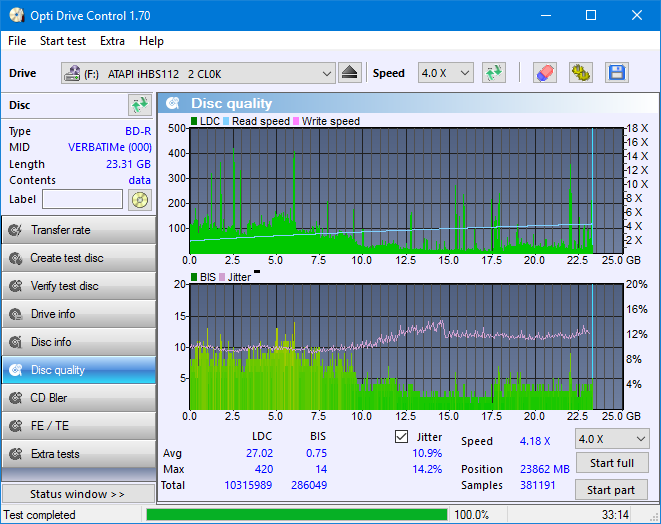Viewport: 661px width, 524px height.
Task: Click the drive icon in the Drive selector
Action: click(x=72, y=74)
